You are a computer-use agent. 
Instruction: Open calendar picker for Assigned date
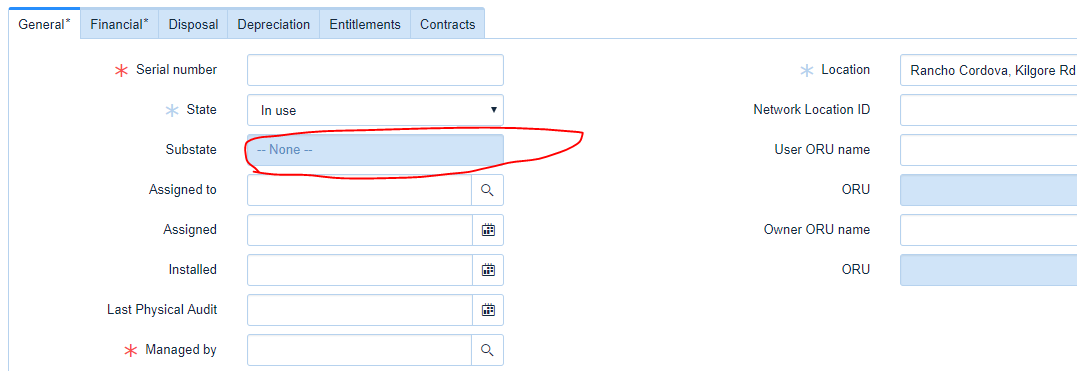[x=488, y=230]
